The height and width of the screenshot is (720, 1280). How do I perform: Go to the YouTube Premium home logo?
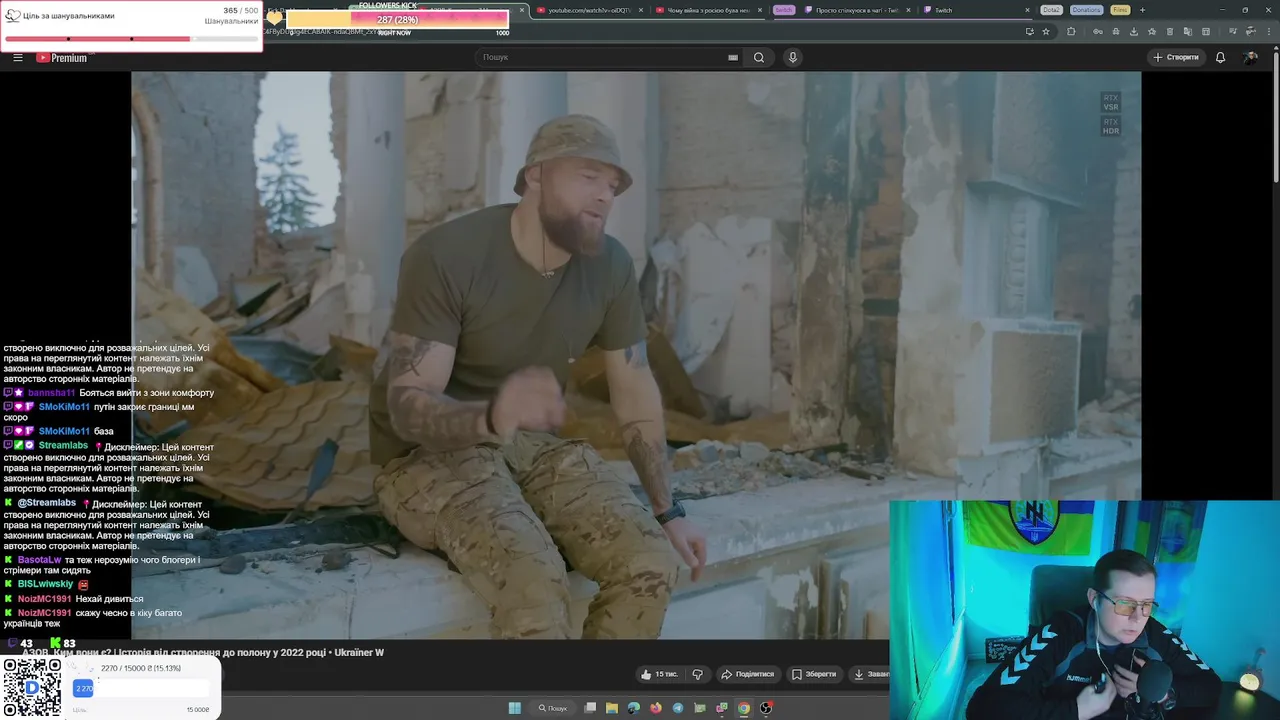(62, 57)
